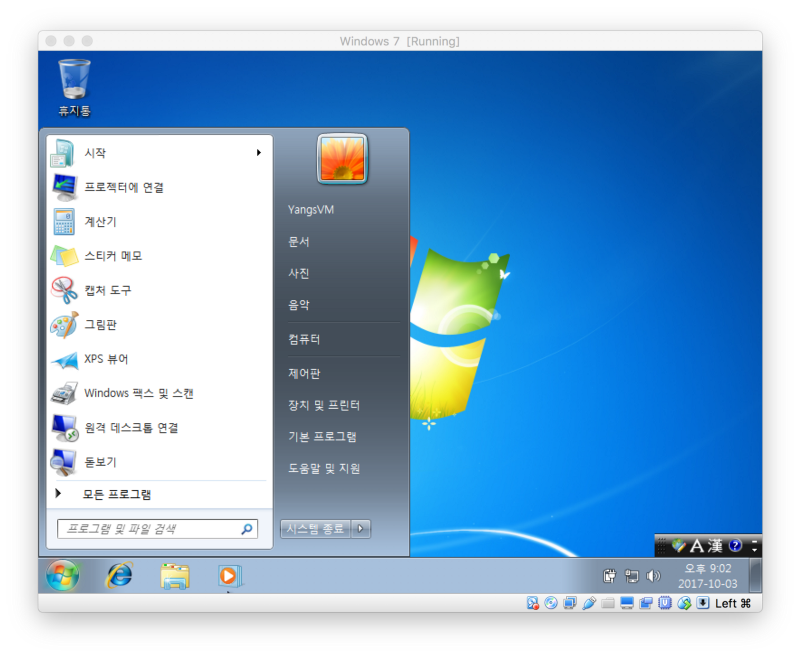Image resolution: width=800 pixels, height=657 pixels.
Task: Click the Show Desktop strip
Action: [x=755, y=576]
